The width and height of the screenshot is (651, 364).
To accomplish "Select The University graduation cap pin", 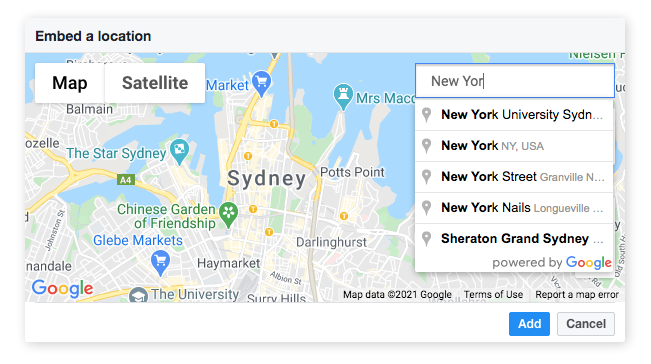I will pos(138,295).
